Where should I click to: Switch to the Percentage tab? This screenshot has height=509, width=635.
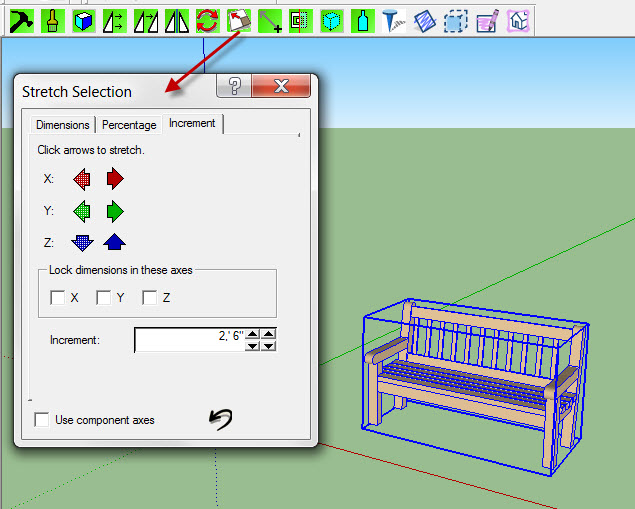129,125
